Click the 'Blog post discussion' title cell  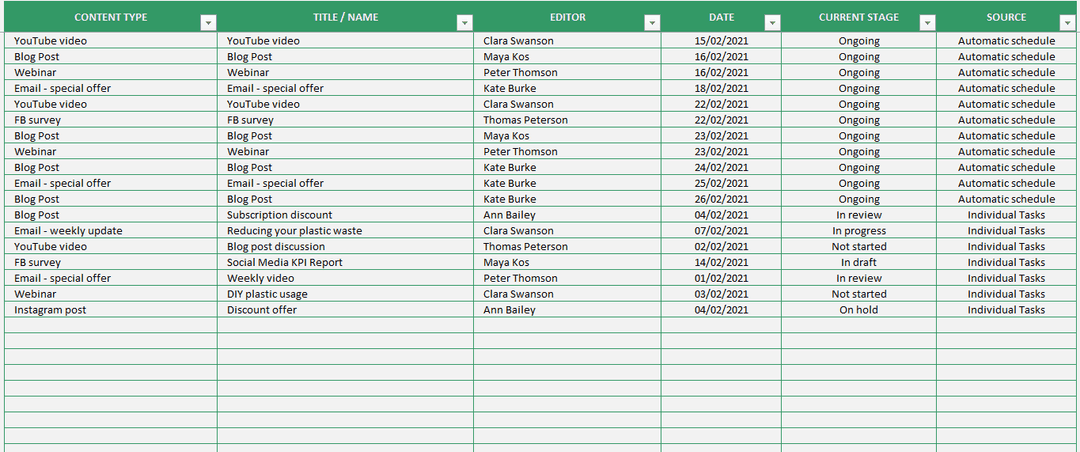coord(276,247)
